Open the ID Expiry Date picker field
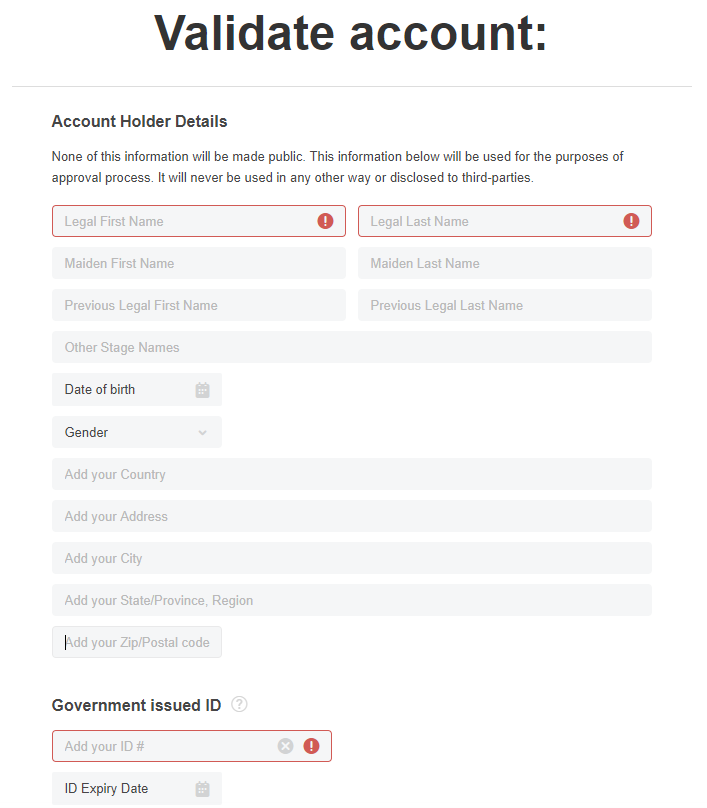Viewport: 707px width, 808px height. pyautogui.click(x=137, y=788)
